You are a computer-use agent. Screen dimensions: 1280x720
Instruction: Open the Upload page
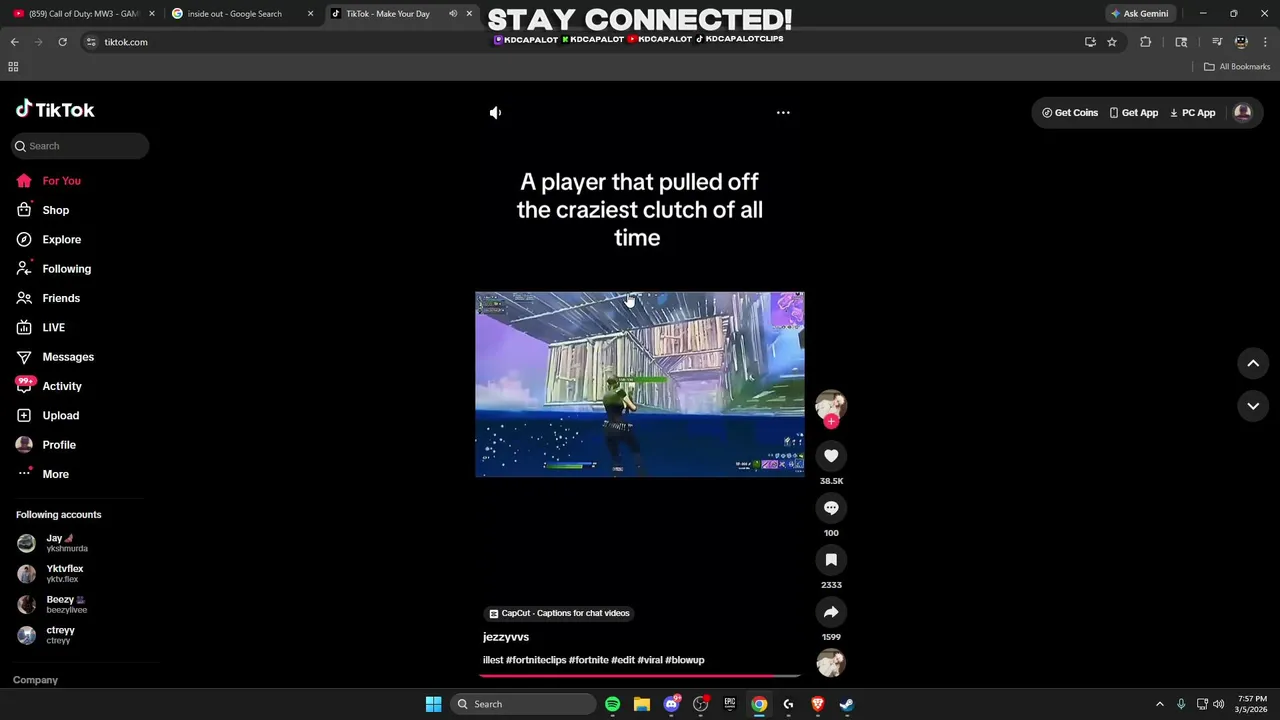[x=60, y=416]
